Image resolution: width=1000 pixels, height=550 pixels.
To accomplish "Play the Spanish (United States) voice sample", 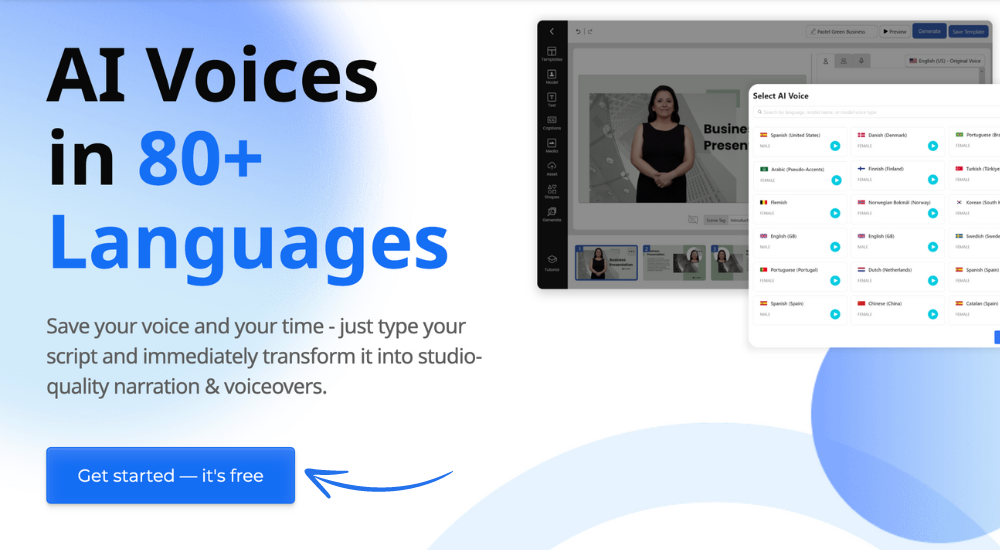I will [x=835, y=146].
